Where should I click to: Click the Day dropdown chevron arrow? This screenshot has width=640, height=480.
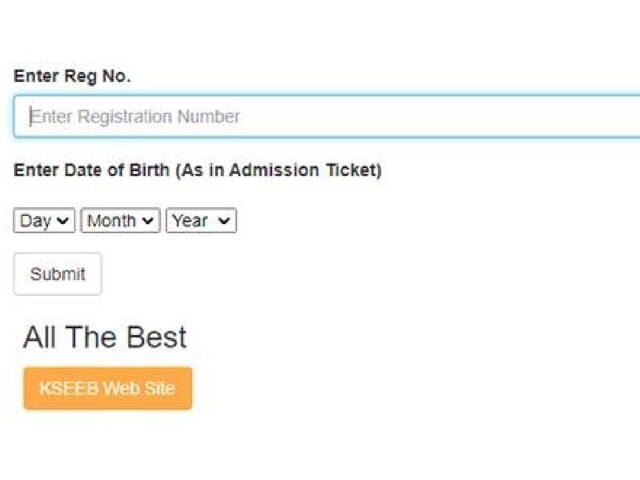tap(64, 221)
